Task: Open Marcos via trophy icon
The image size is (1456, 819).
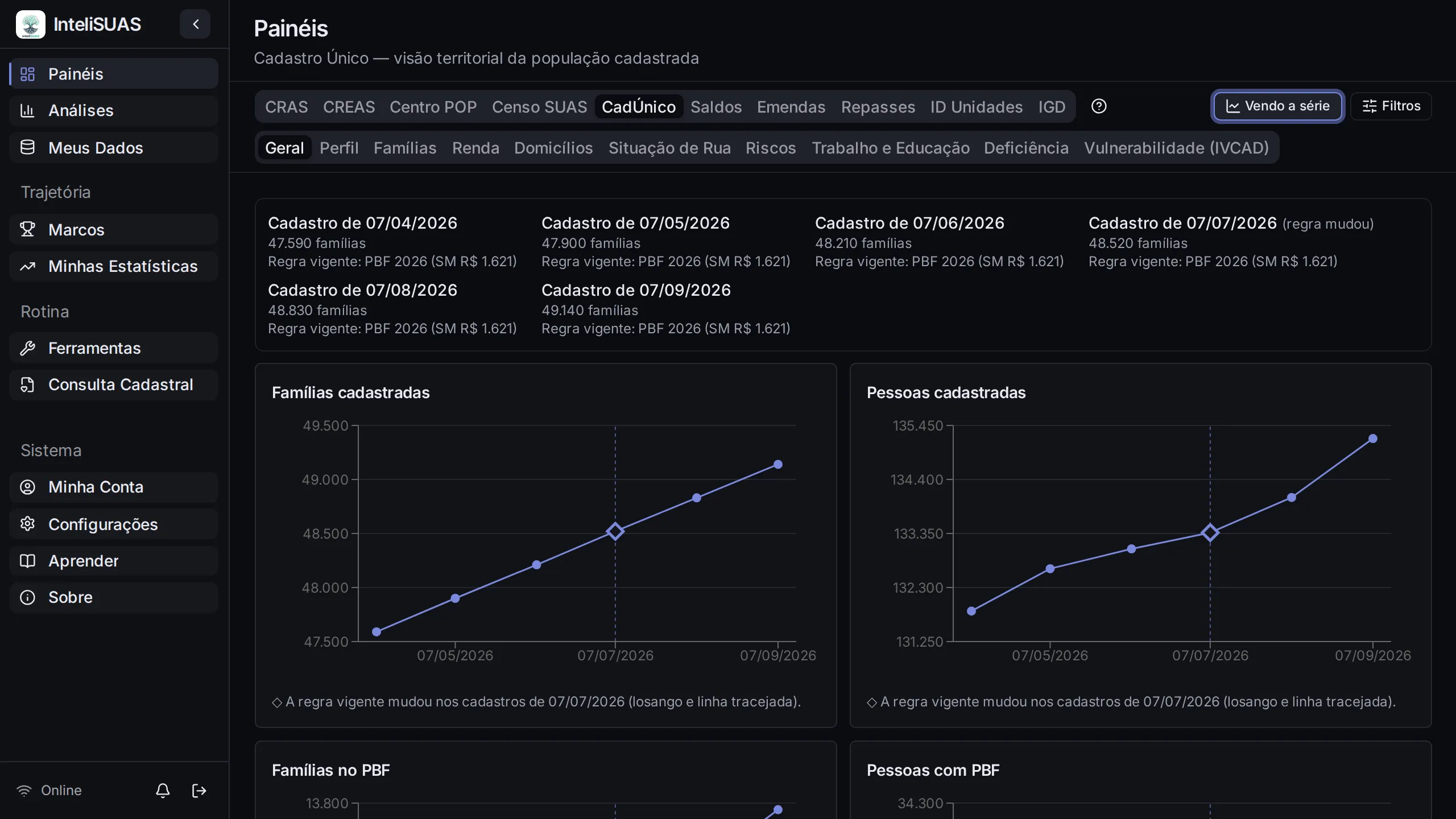Action: click(x=27, y=229)
